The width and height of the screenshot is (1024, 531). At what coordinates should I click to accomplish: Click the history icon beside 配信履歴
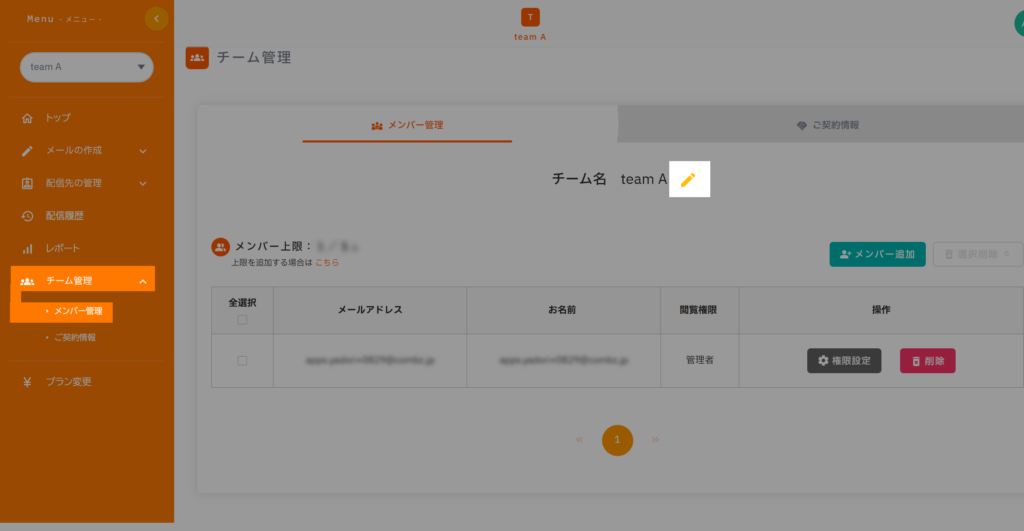[28, 216]
